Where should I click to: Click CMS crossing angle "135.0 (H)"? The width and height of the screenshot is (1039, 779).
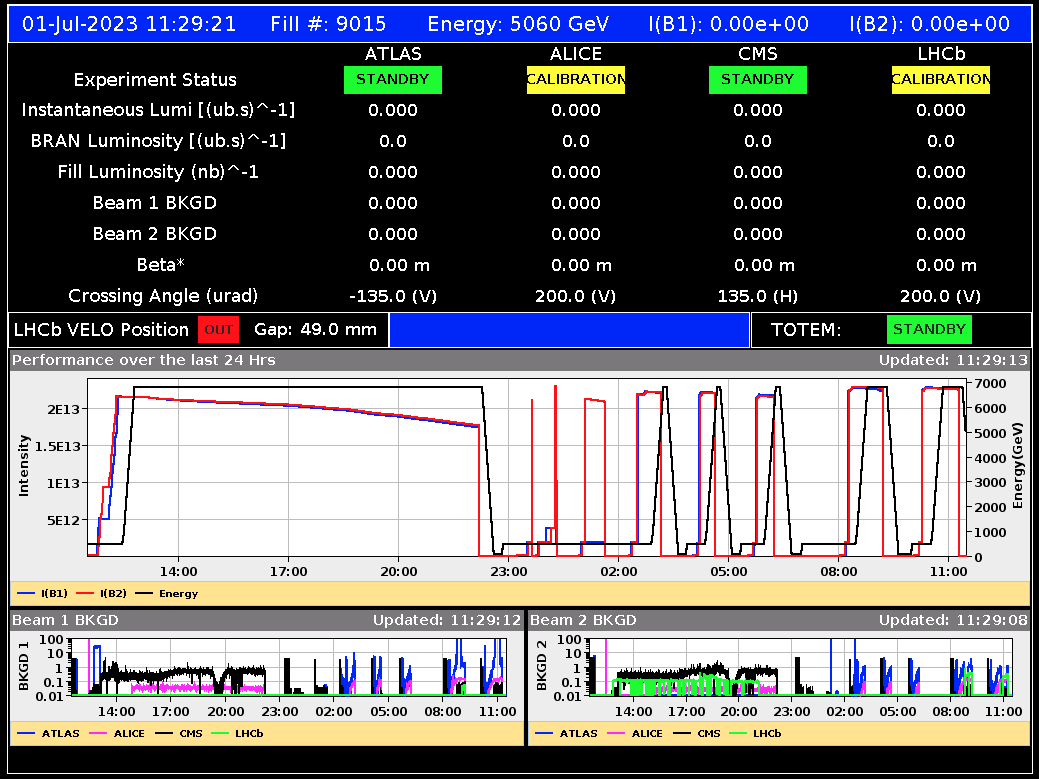(757, 296)
